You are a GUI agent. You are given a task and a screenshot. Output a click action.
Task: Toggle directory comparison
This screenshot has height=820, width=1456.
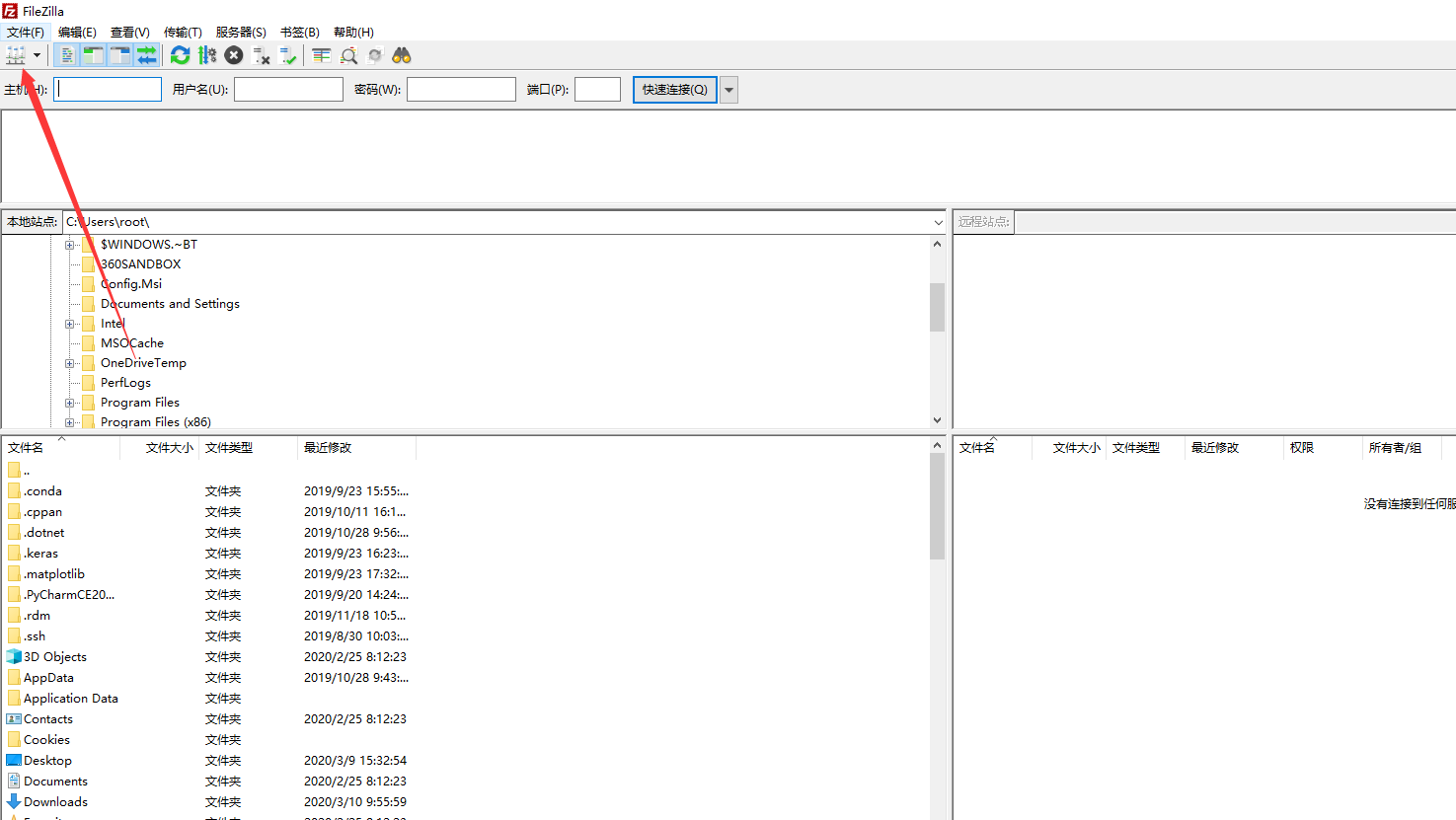[x=348, y=55]
